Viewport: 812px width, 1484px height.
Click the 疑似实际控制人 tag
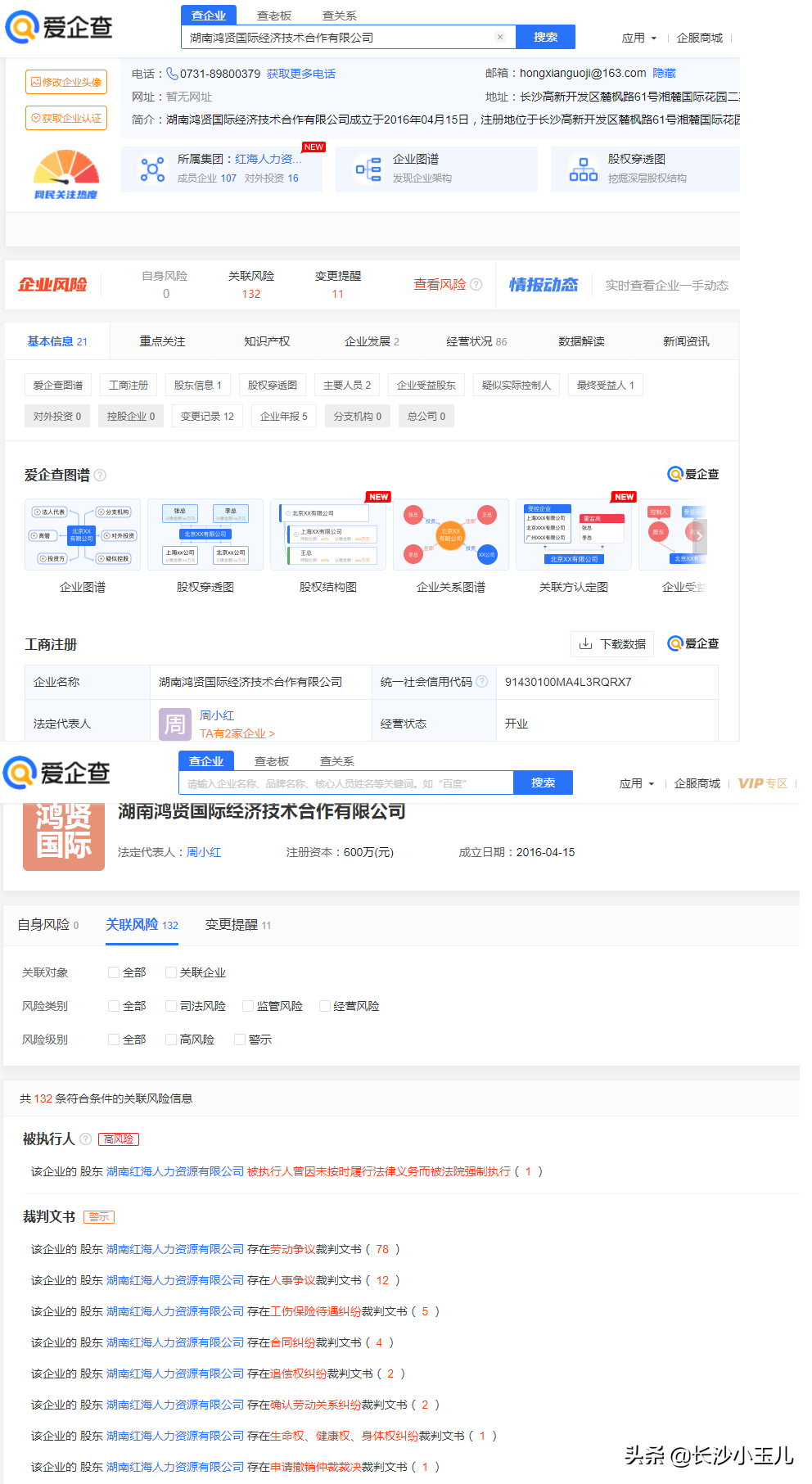(517, 385)
